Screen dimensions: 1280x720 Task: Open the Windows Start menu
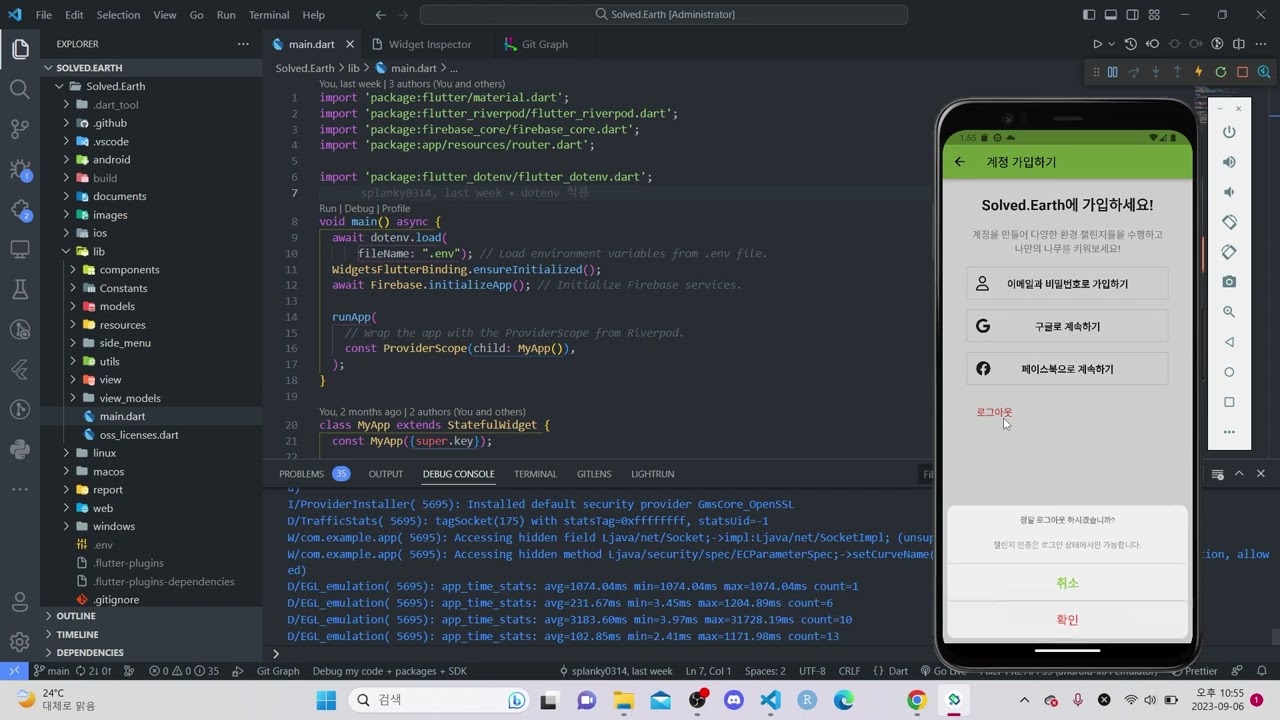coord(326,700)
